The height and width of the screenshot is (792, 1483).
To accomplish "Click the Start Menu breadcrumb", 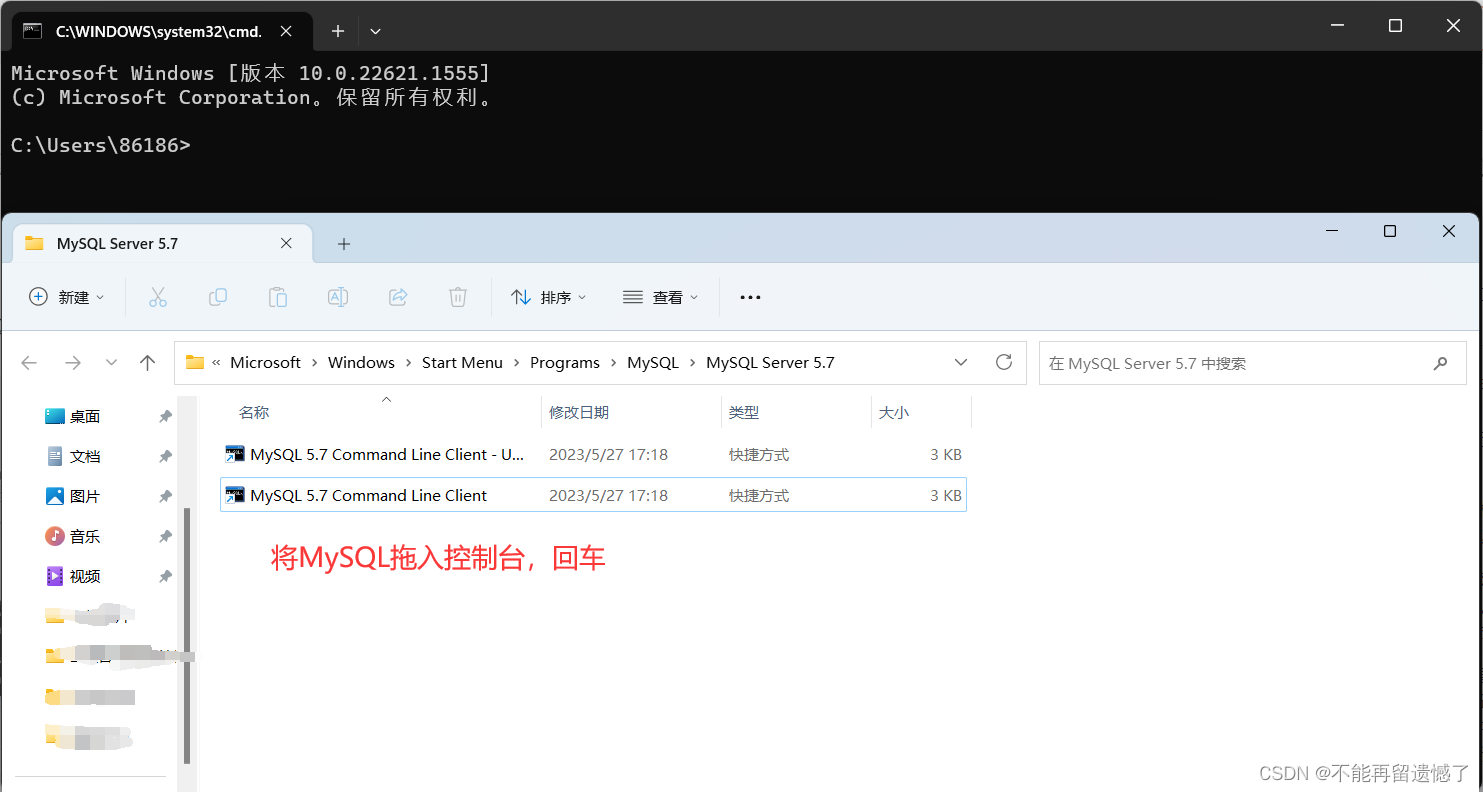I will click(462, 363).
